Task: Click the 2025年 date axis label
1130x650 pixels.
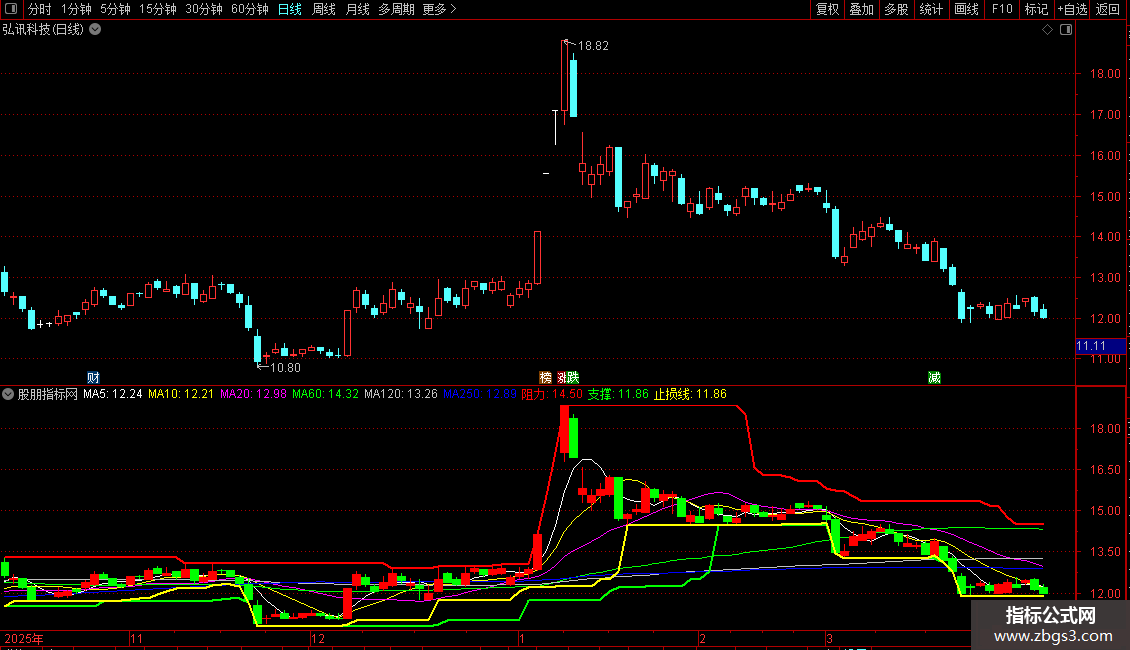Action: coord(24,638)
